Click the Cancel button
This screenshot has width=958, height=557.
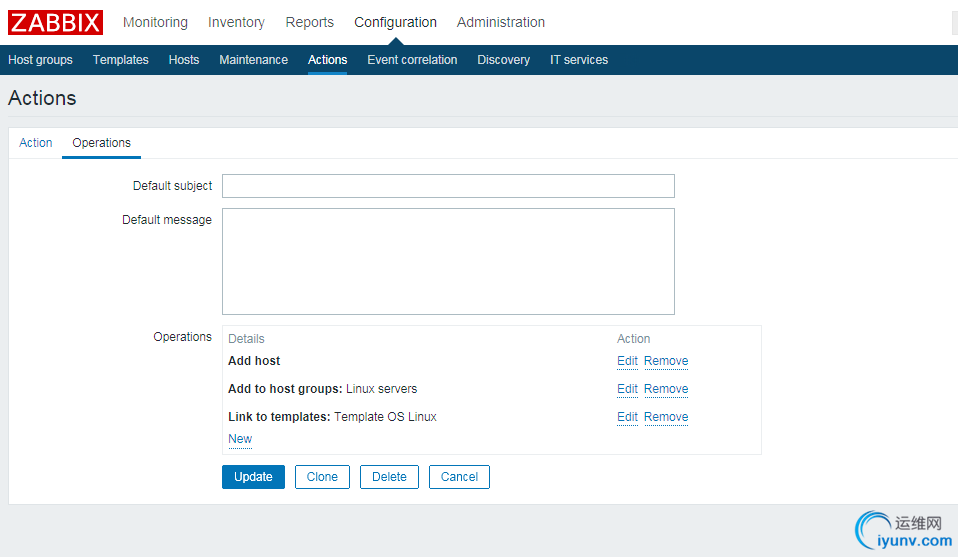(459, 477)
